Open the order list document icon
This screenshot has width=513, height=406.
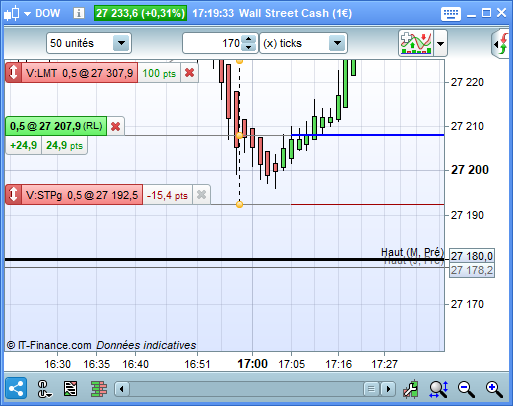coord(70,389)
